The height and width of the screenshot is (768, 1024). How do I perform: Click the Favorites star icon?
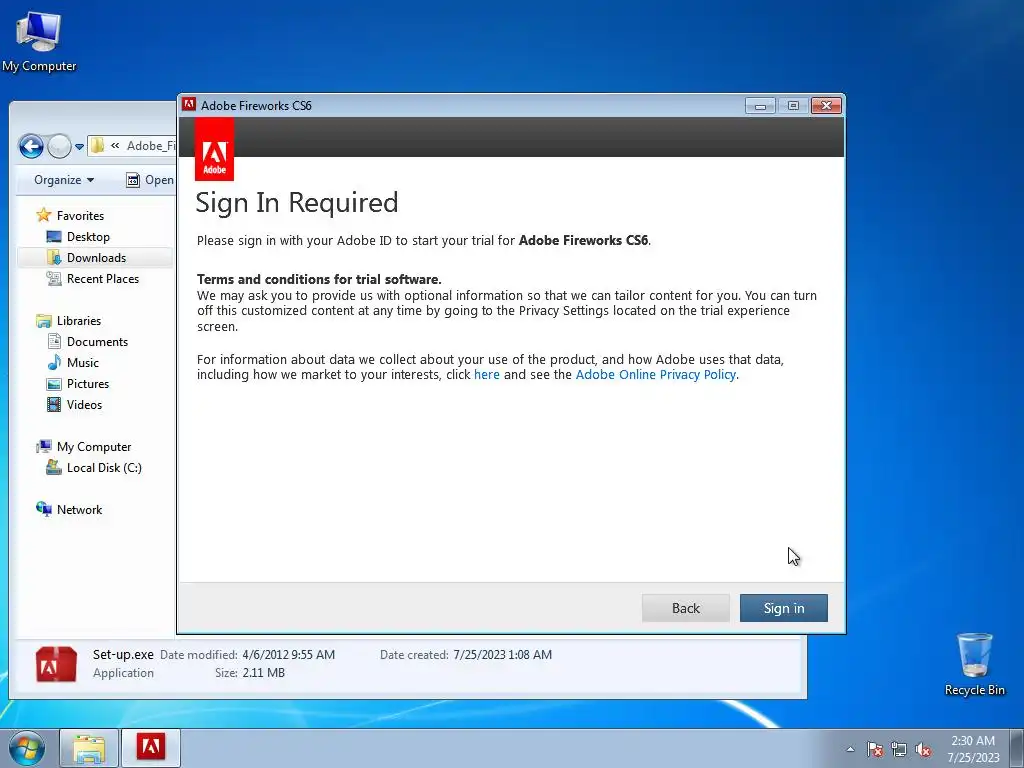pyautogui.click(x=44, y=215)
